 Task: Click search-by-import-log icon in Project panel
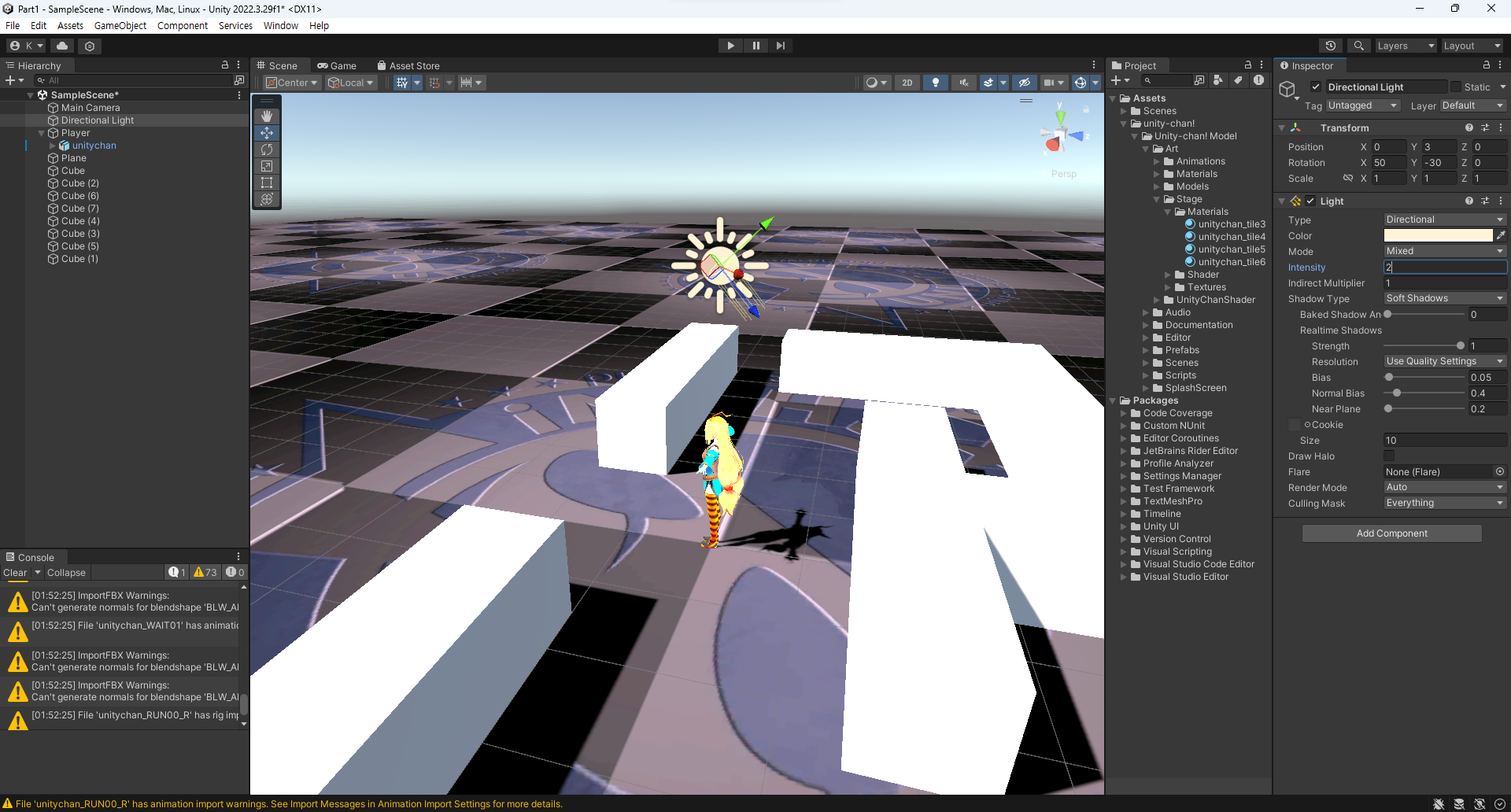click(1258, 80)
